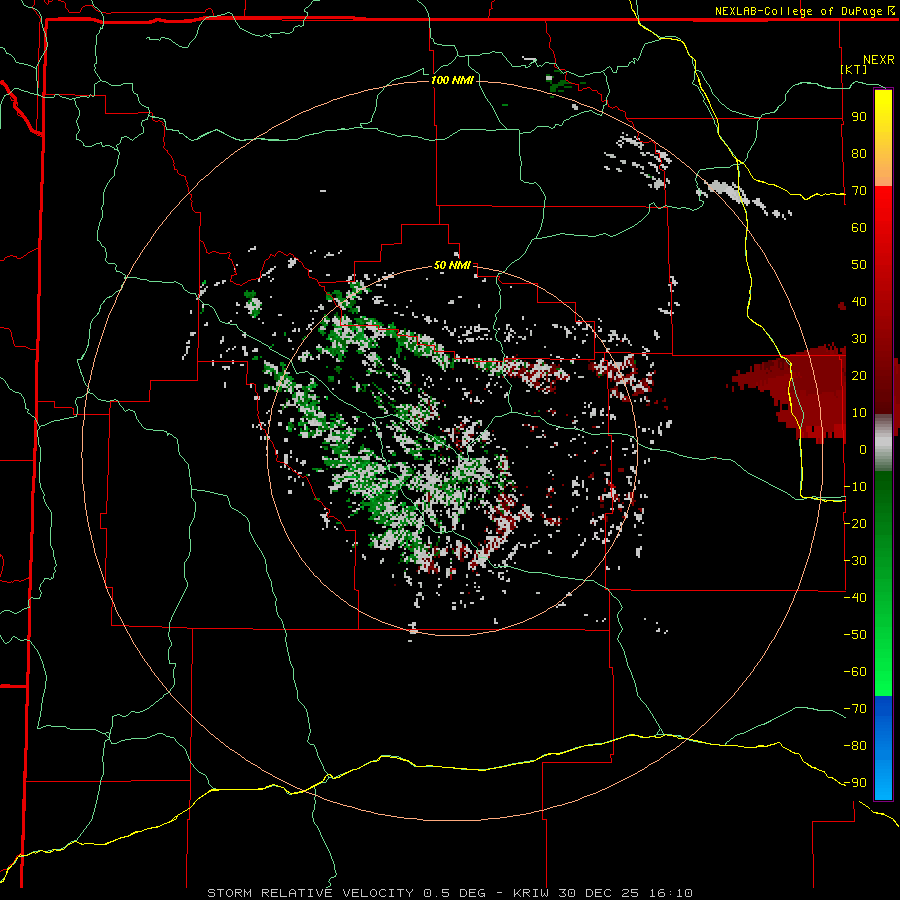Click the -50 value on the velocity scale
The image size is (900, 900).
[x=855, y=635]
